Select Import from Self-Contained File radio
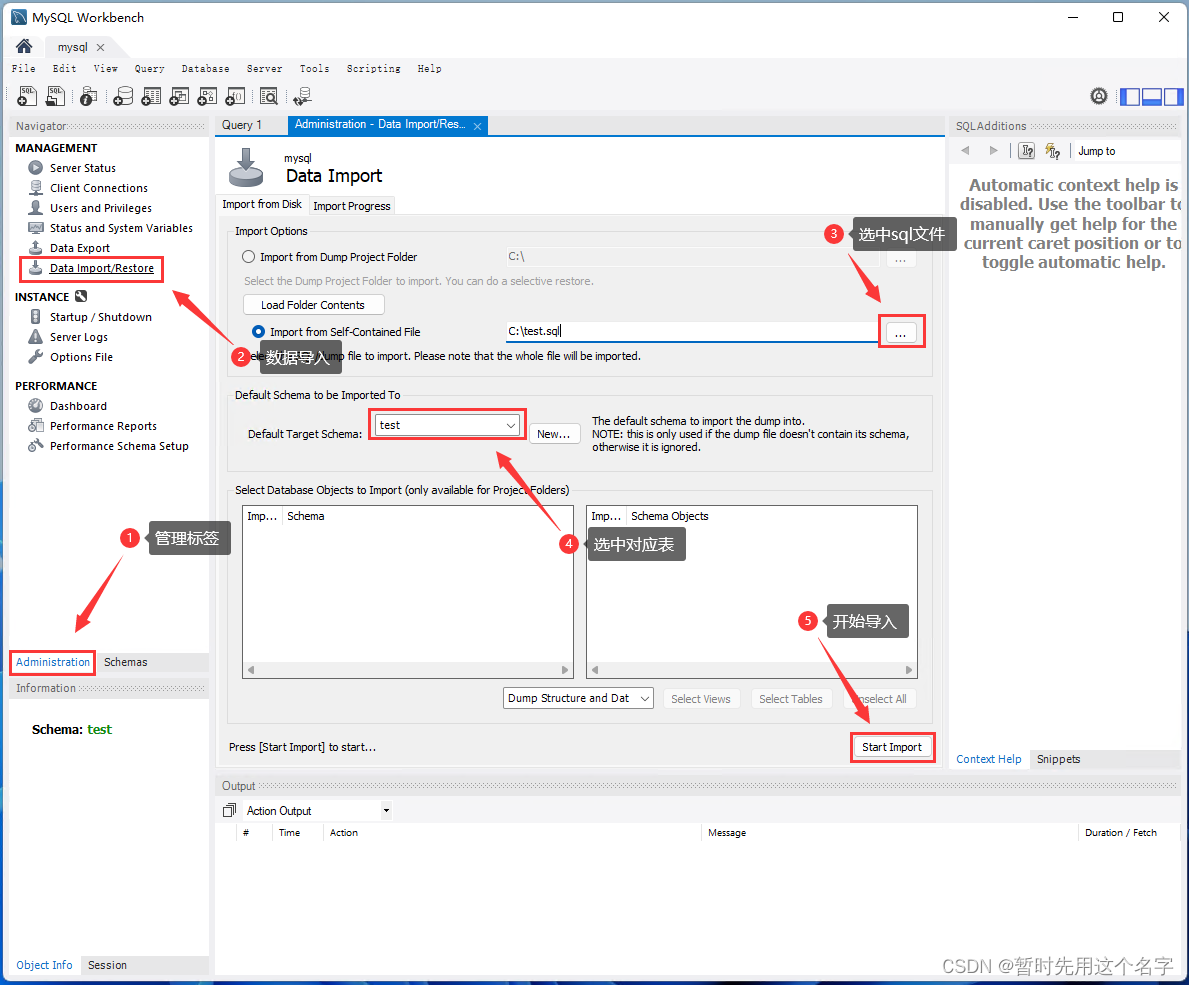 (x=259, y=331)
